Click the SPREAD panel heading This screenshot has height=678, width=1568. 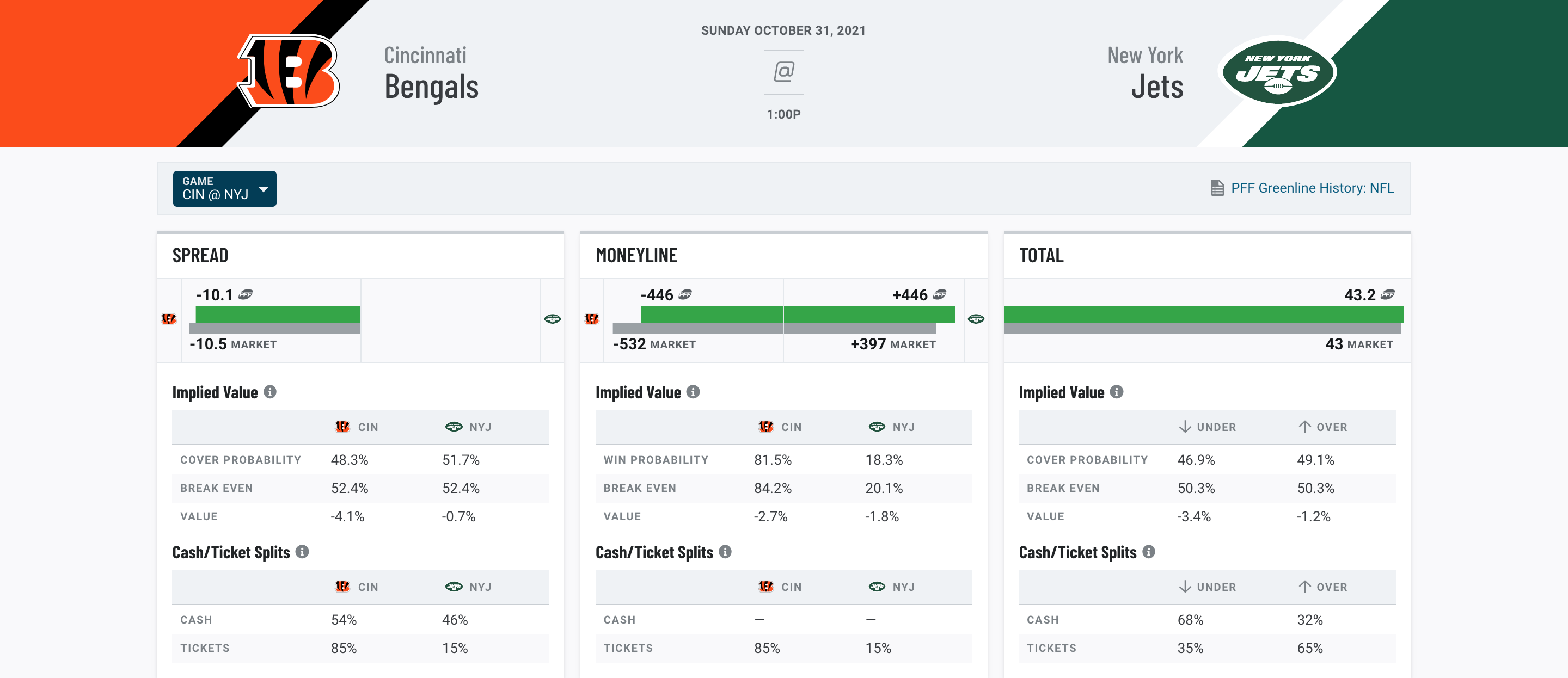click(x=200, y=256)
